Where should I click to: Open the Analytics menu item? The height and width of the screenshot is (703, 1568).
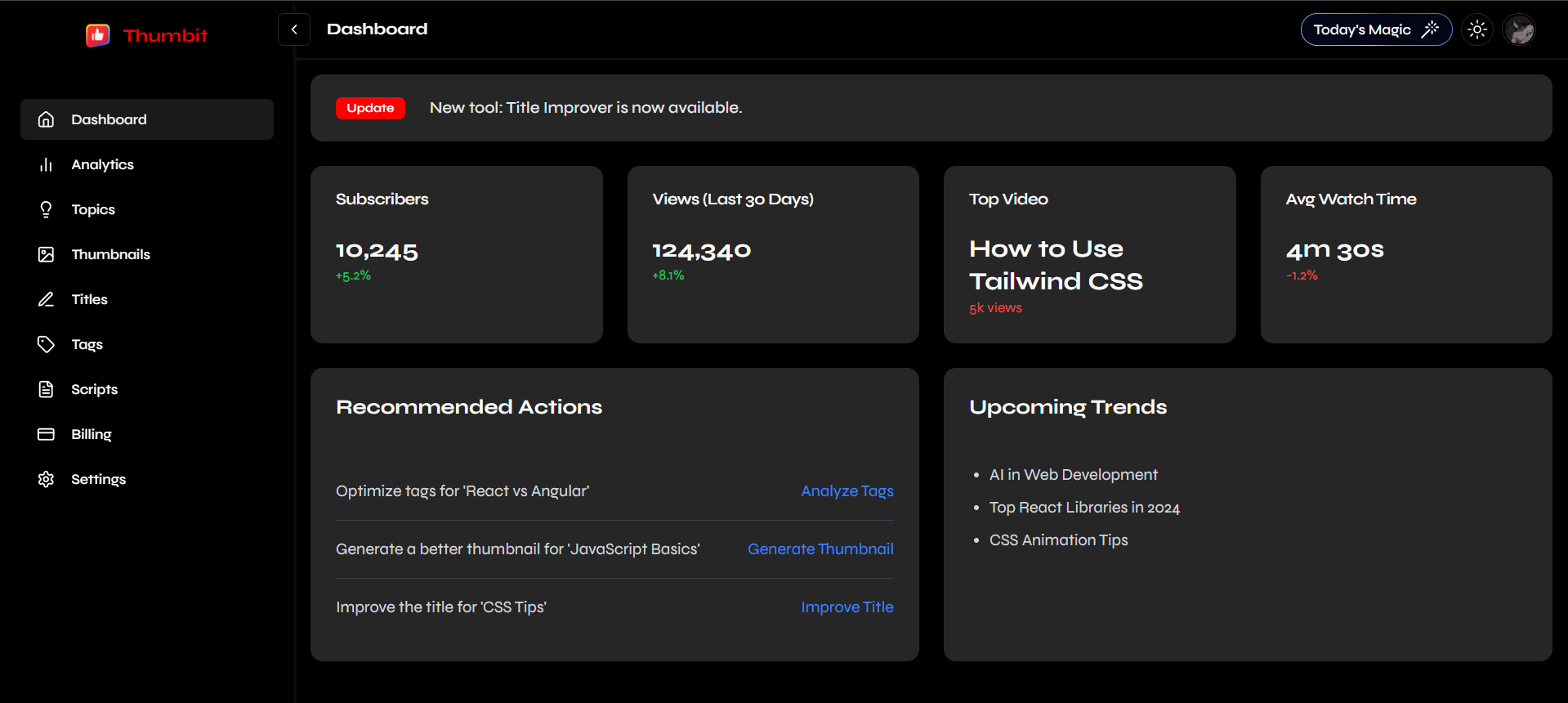(147, 164)
